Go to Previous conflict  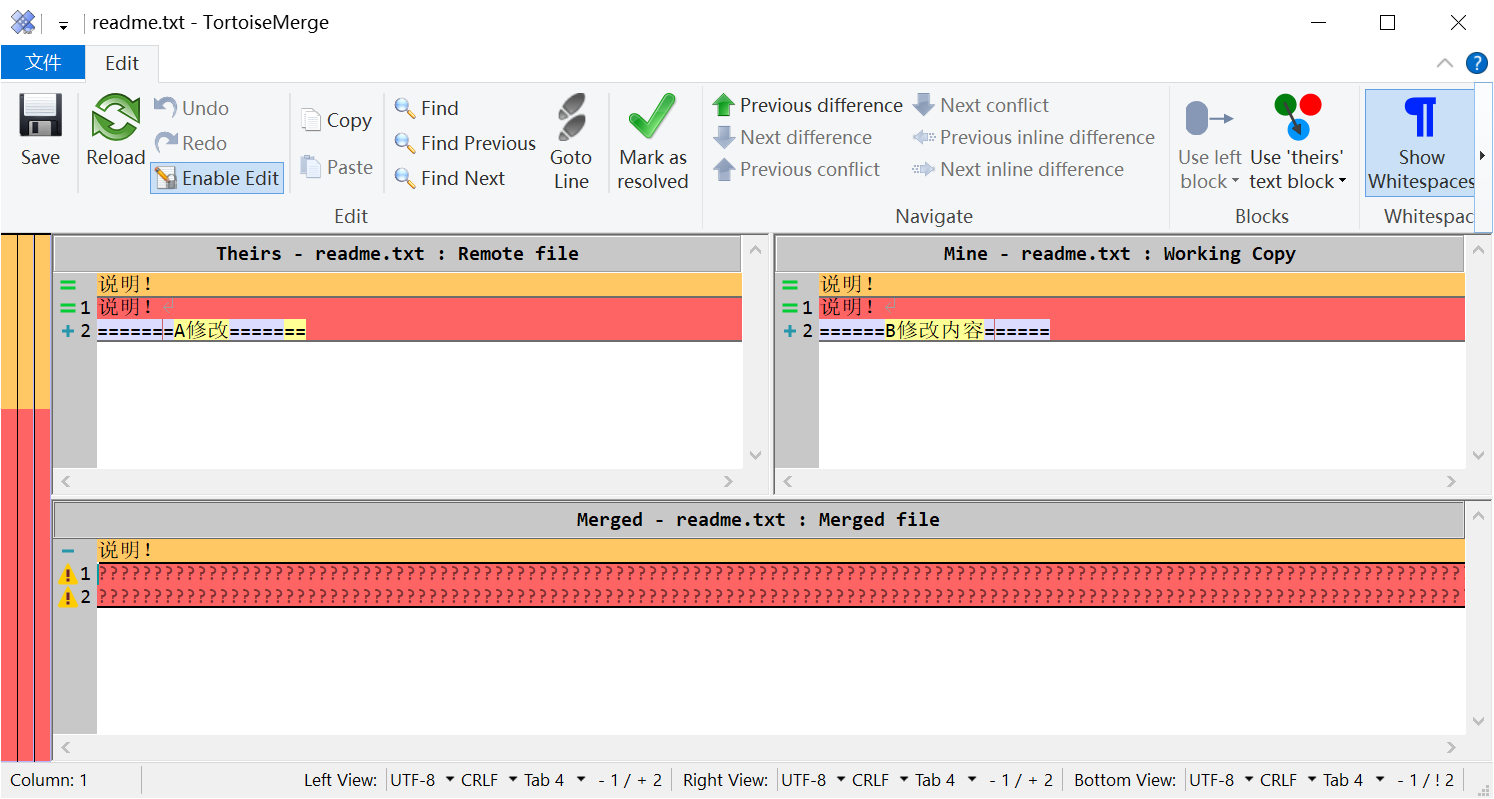click(796, 169)
